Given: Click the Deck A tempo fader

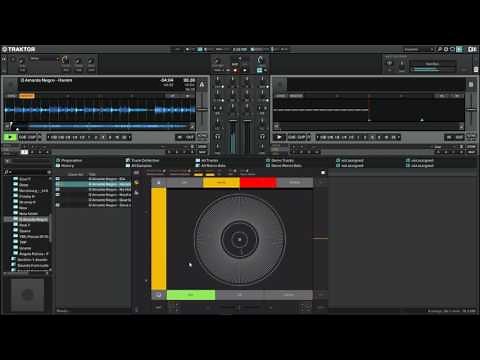Looking at the screenshot, I should click(x=202, y=109).
